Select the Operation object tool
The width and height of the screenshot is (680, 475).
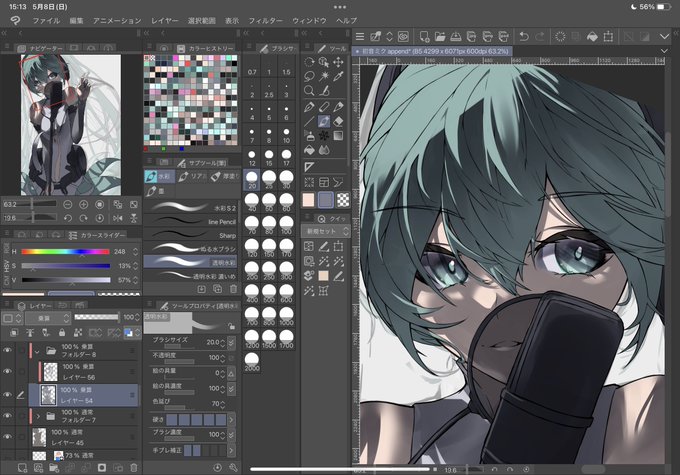(324, 62)
